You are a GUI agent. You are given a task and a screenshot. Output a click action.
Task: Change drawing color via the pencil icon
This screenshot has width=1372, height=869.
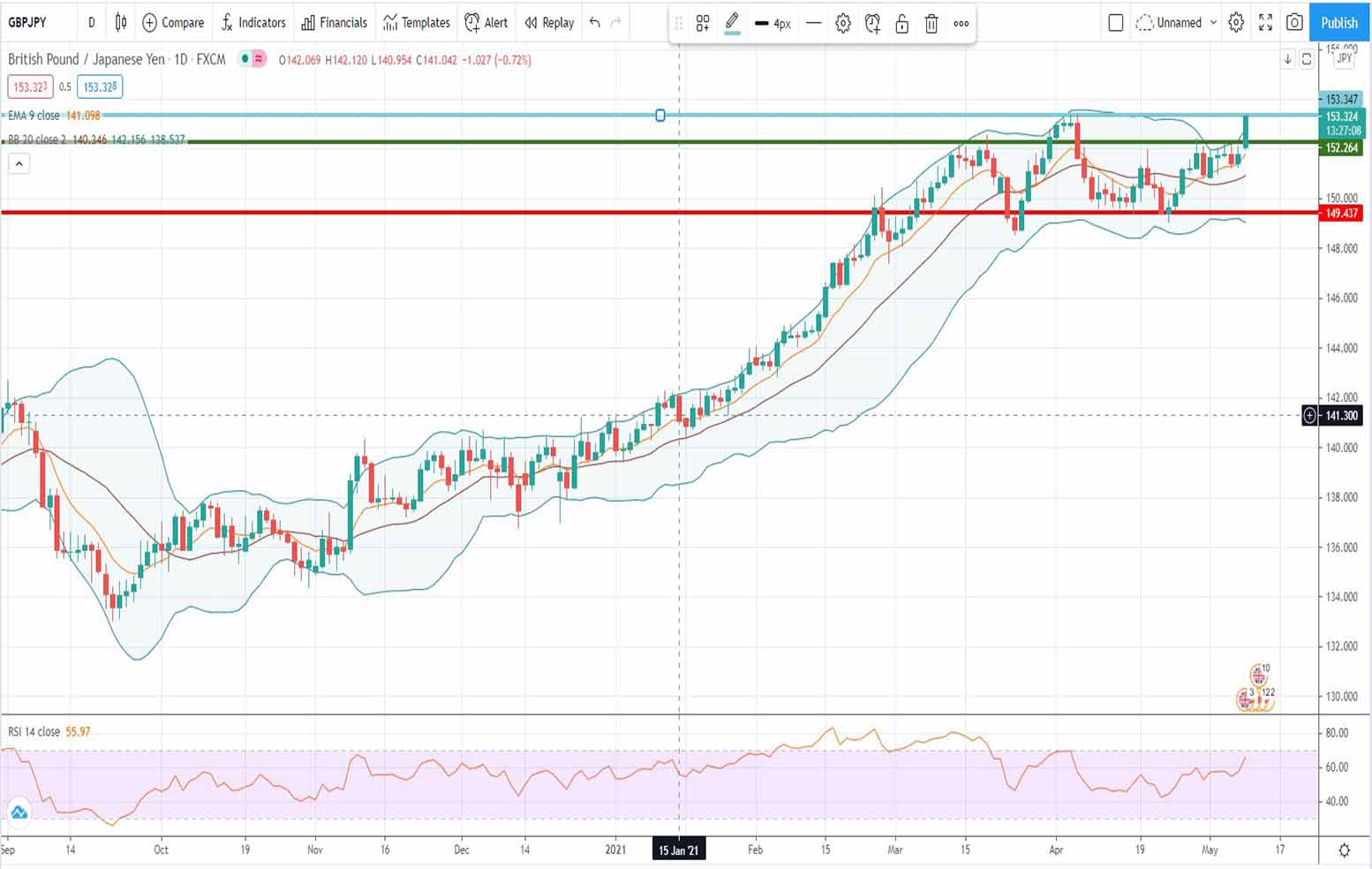point(730,24)
